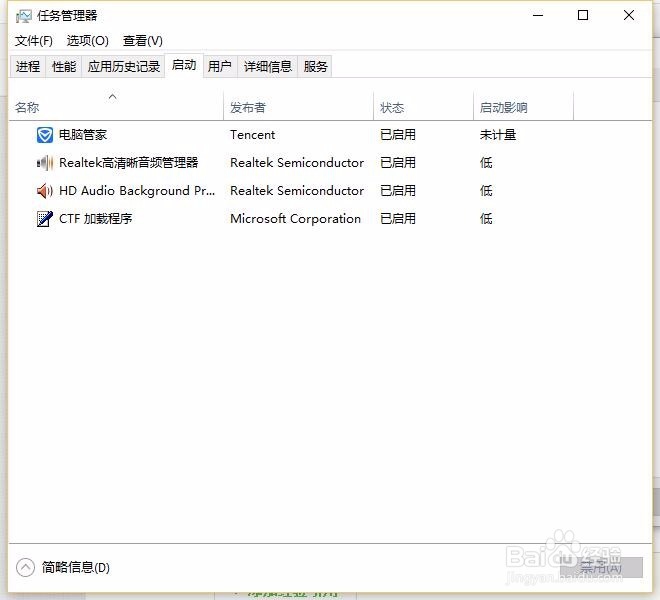Select the HD Audio Background Pr... entry
The height and width of the screenshot is (600, 660).
(137, 191)
